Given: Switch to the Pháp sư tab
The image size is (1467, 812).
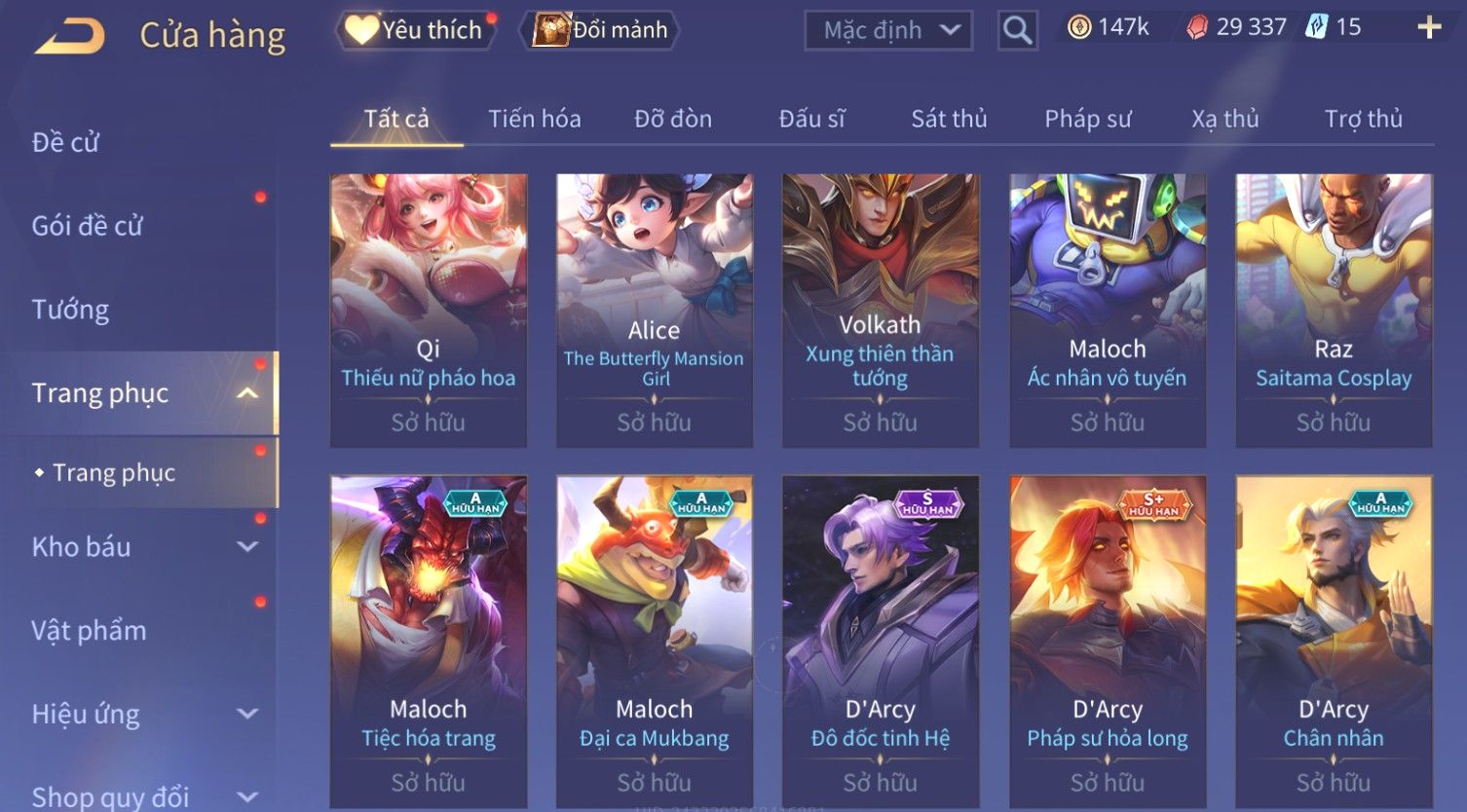Looking at the screenshot, I should pyautogui.click(x=1088, y=119).
